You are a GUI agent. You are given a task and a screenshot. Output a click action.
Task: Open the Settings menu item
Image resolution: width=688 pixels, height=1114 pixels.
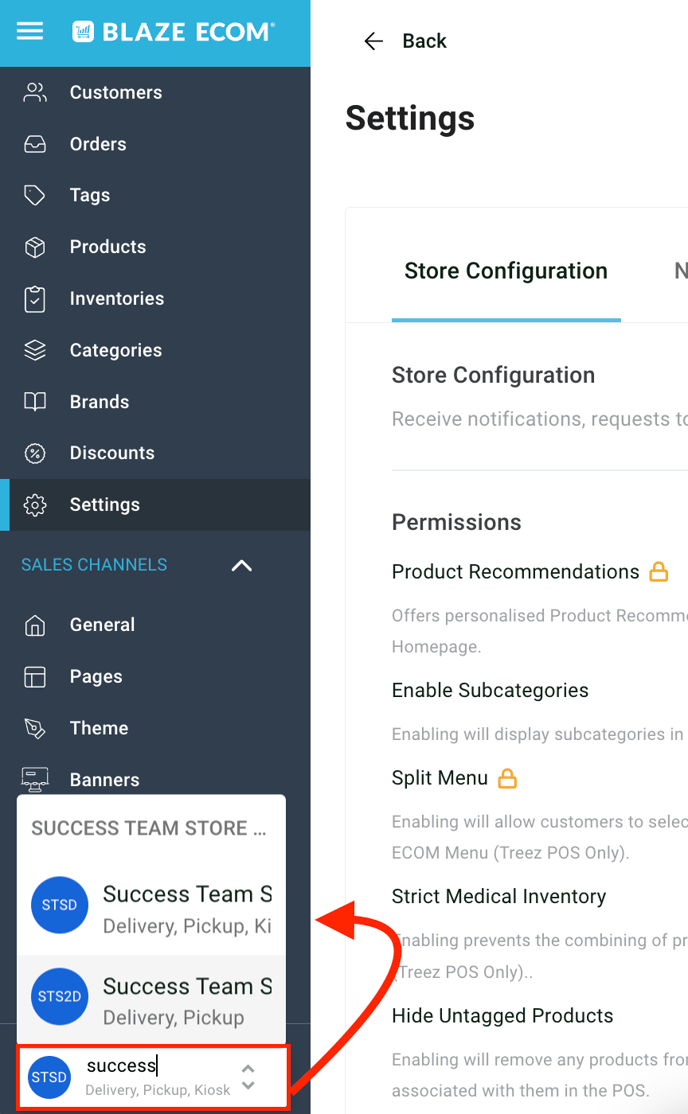coord(104,505)
